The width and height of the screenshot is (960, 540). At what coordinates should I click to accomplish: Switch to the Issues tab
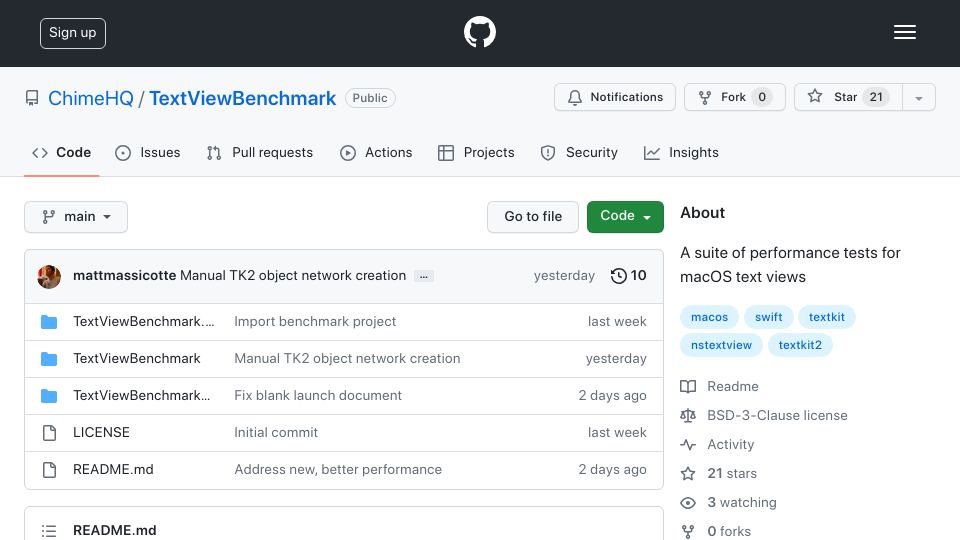pyautogui.click(x=148, y=152)
